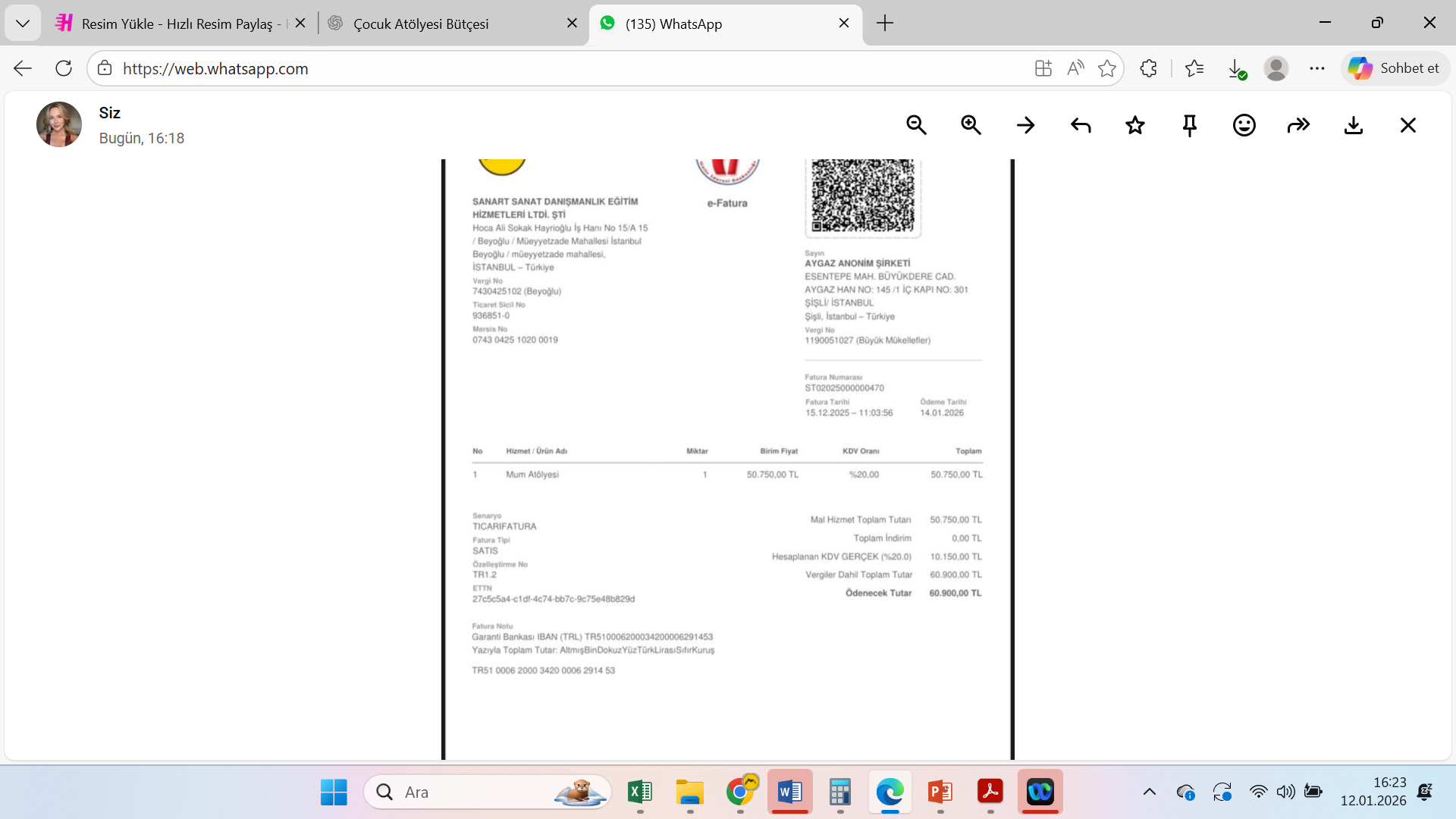Image resolution: width=1456 pixels, height=819 pixels.
Task: Go back to the previous page
Action: (x=23, y=68)
